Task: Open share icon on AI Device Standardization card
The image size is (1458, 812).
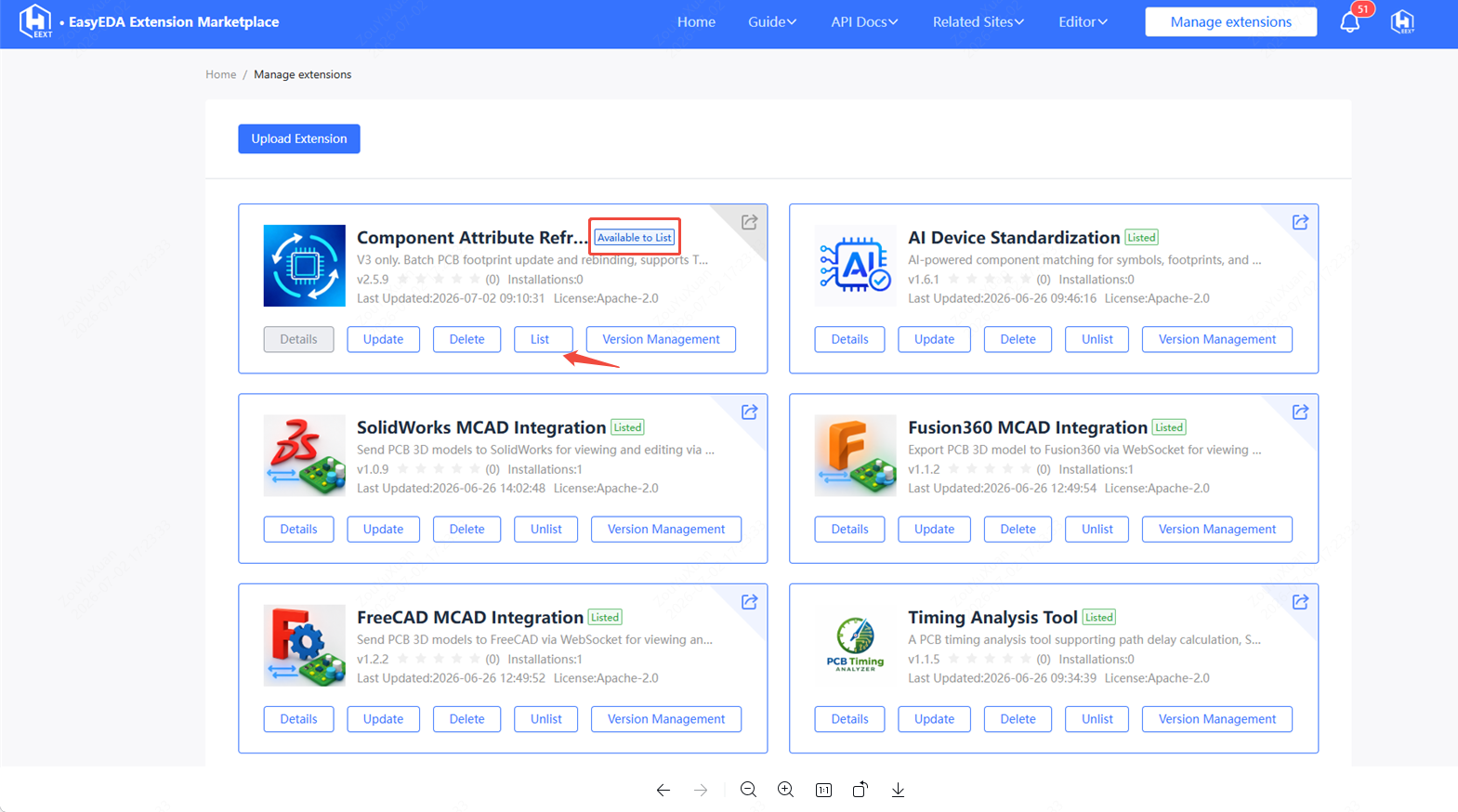Action: [1300, 222]
